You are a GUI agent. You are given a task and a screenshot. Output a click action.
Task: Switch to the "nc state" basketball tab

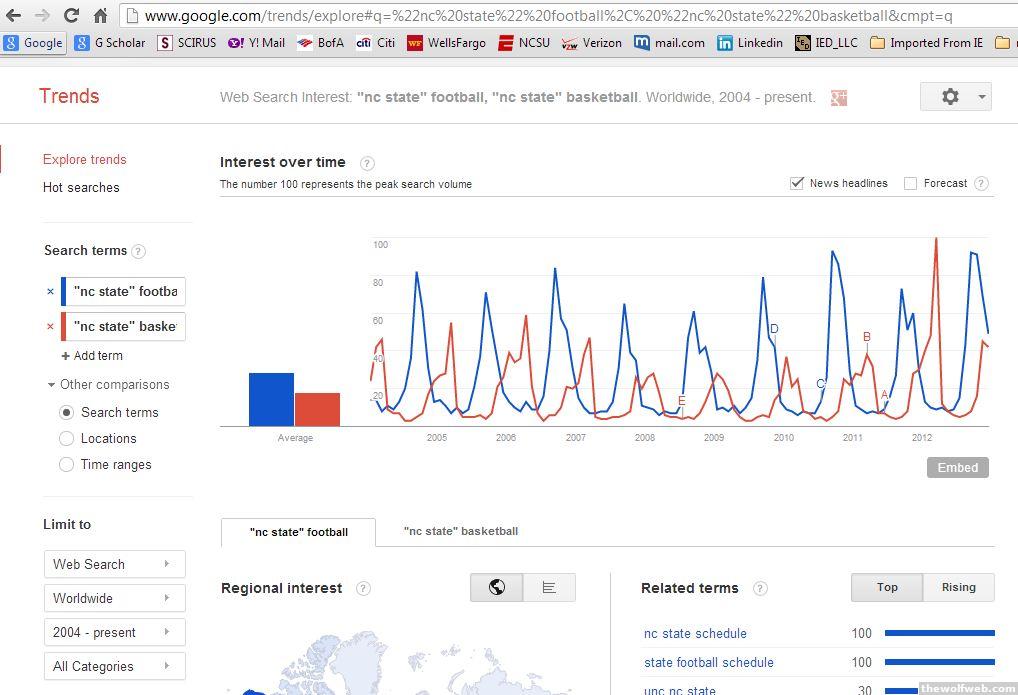click(x=461, y=531)
